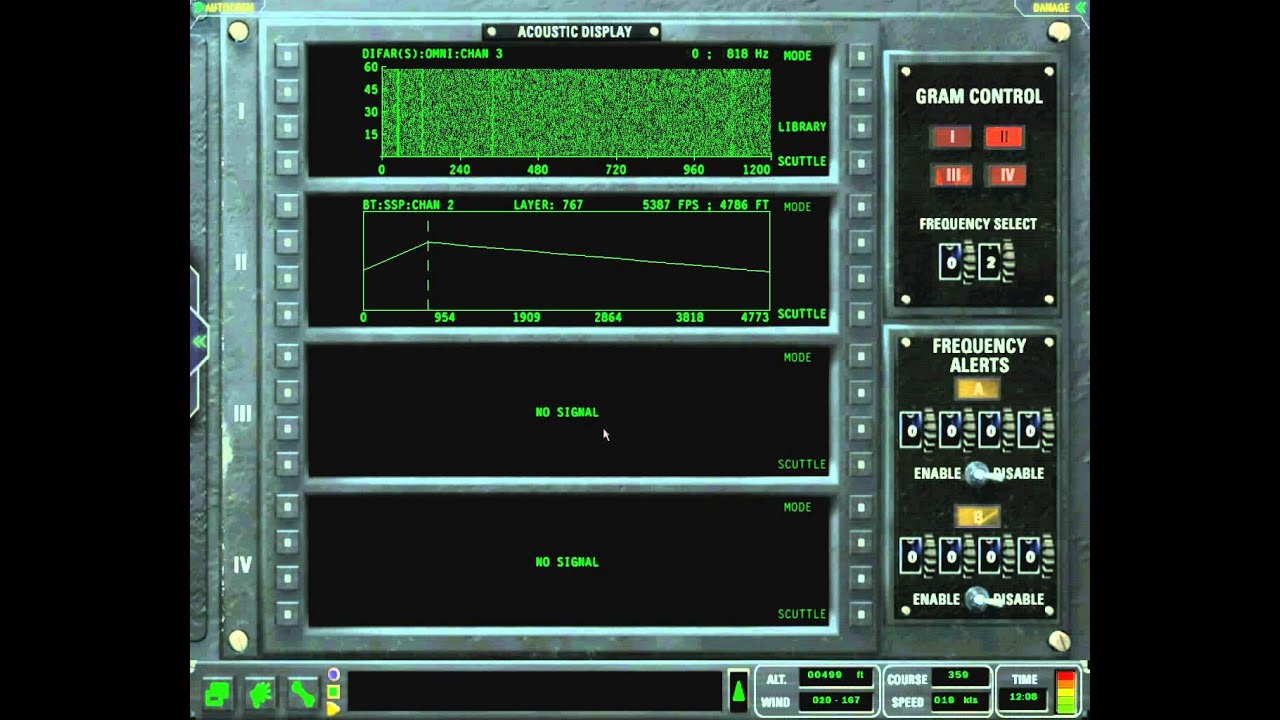The width and height of the screenshot is (1280, 720).
Task: Click the small green square icon beside message box
Action: tap(333, 692)
